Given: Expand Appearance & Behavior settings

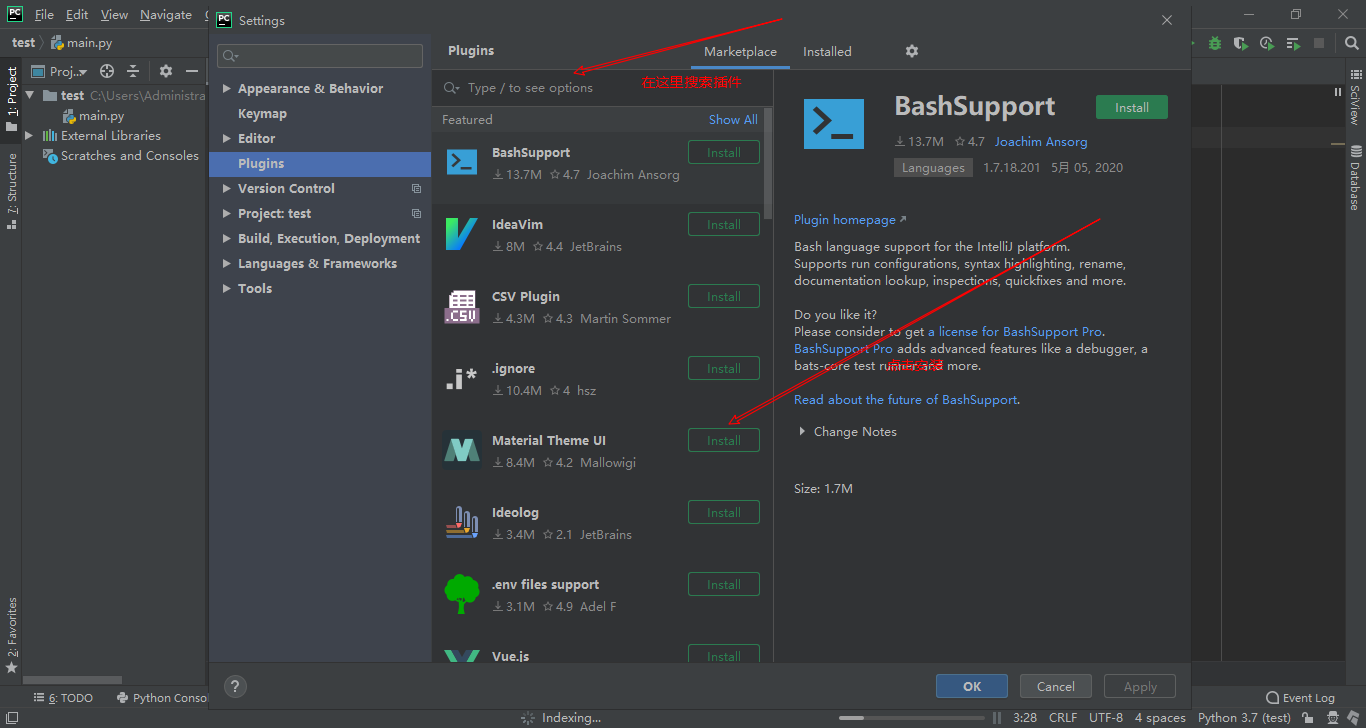Looking at the screenshot, I should 227,88.
